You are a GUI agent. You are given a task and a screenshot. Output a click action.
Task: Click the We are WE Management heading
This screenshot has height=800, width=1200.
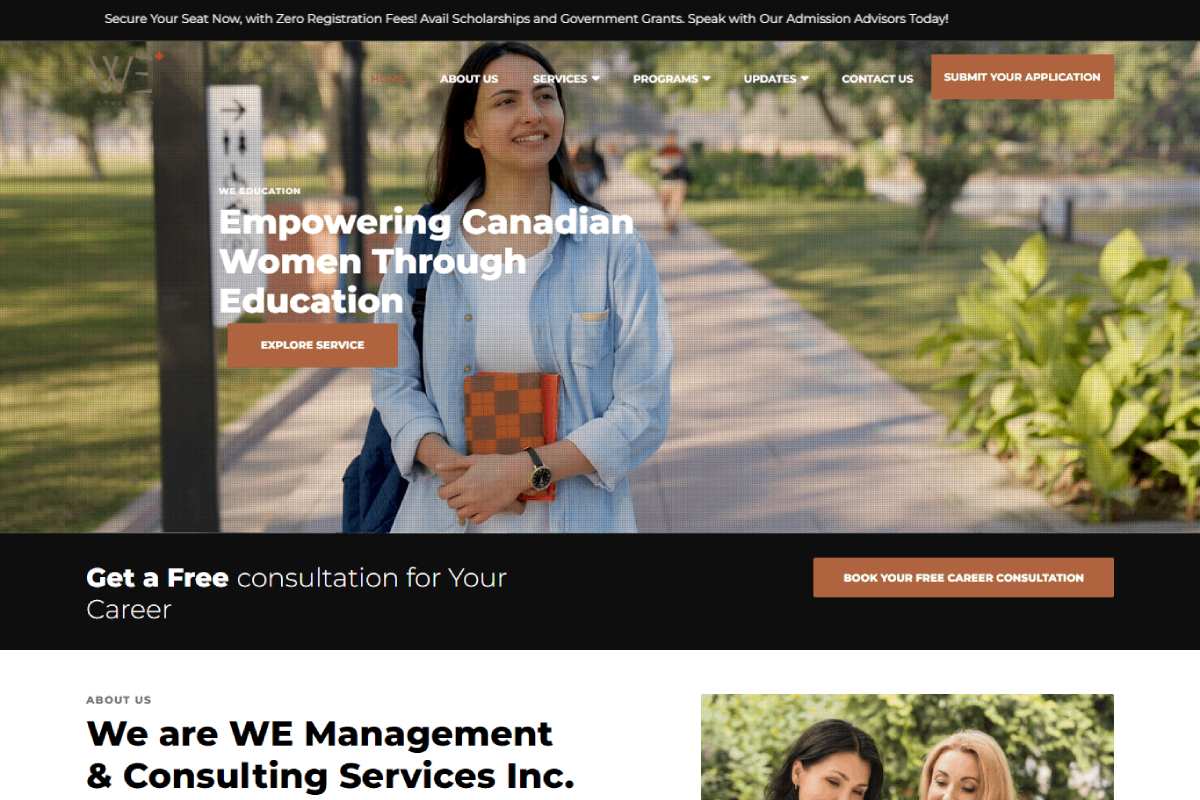coord(330,755)
